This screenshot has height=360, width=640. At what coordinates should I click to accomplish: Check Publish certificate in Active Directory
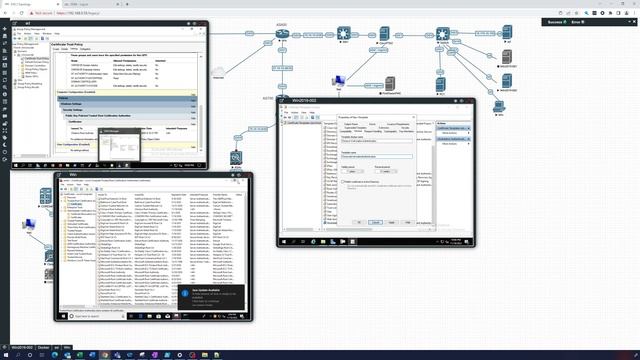pyautogui.click(x=342, y=182)
